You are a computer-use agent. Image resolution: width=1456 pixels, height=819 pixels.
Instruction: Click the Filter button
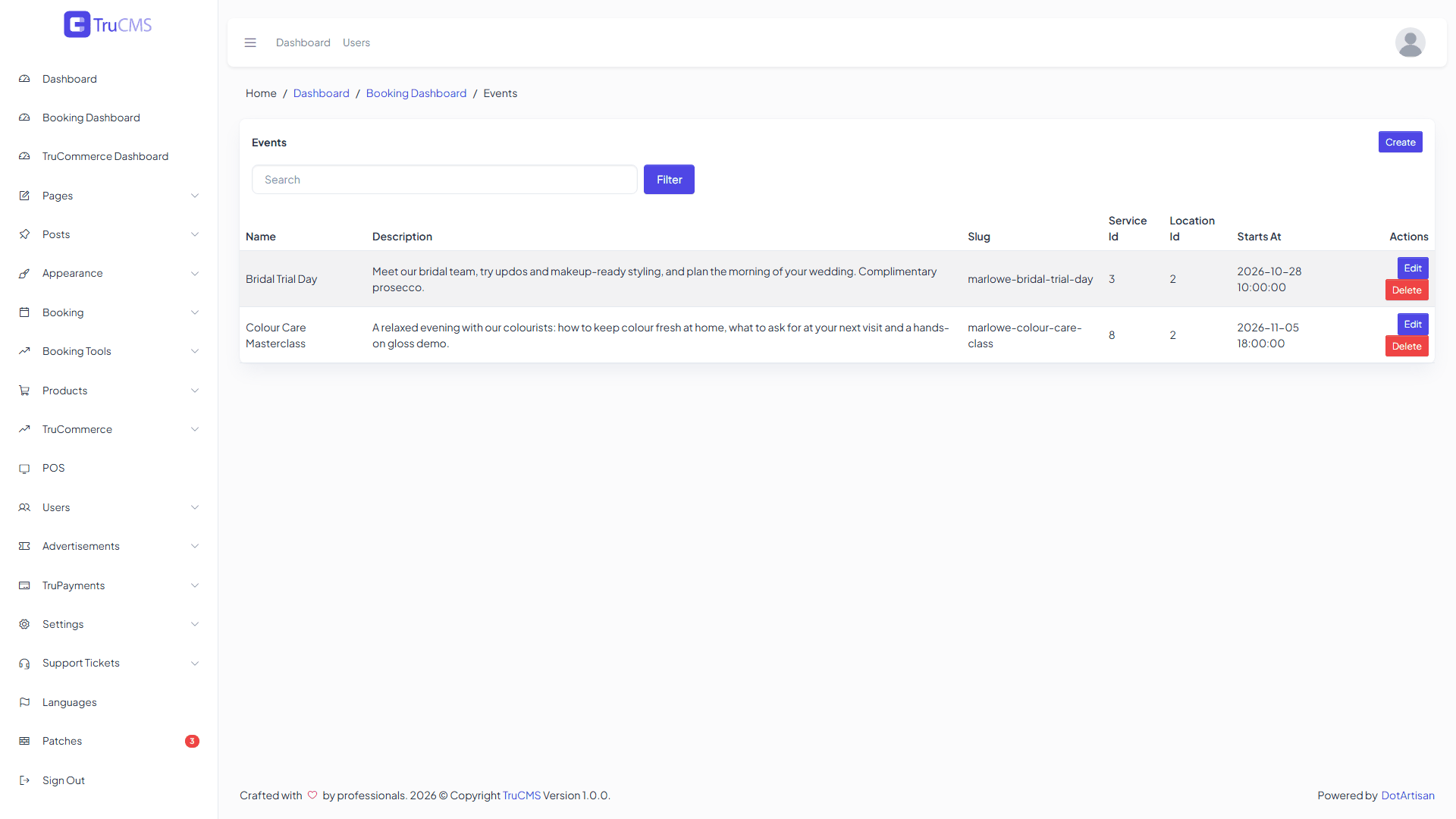coord(669,180)
